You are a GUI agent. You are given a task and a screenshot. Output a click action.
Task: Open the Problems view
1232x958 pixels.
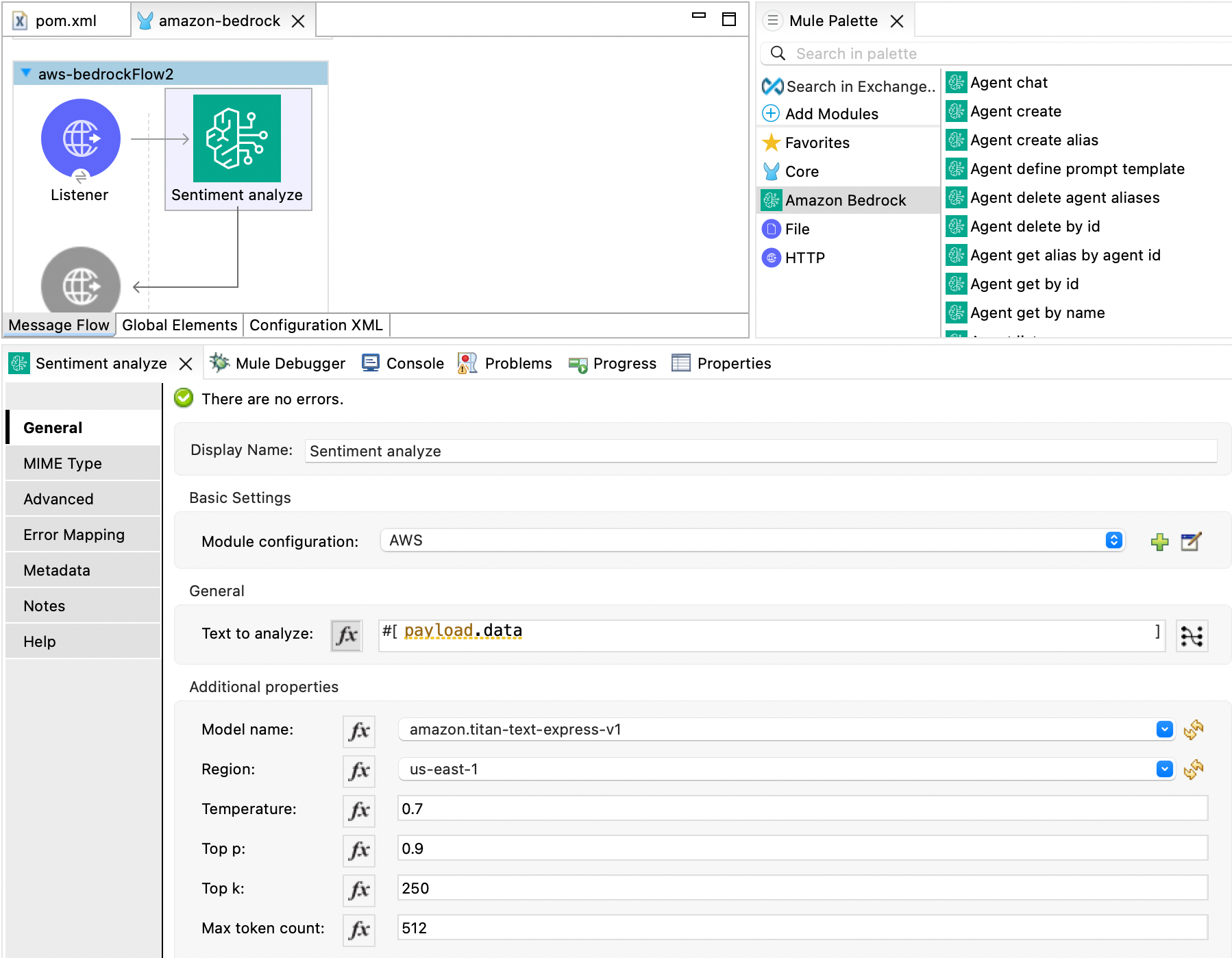505,363
